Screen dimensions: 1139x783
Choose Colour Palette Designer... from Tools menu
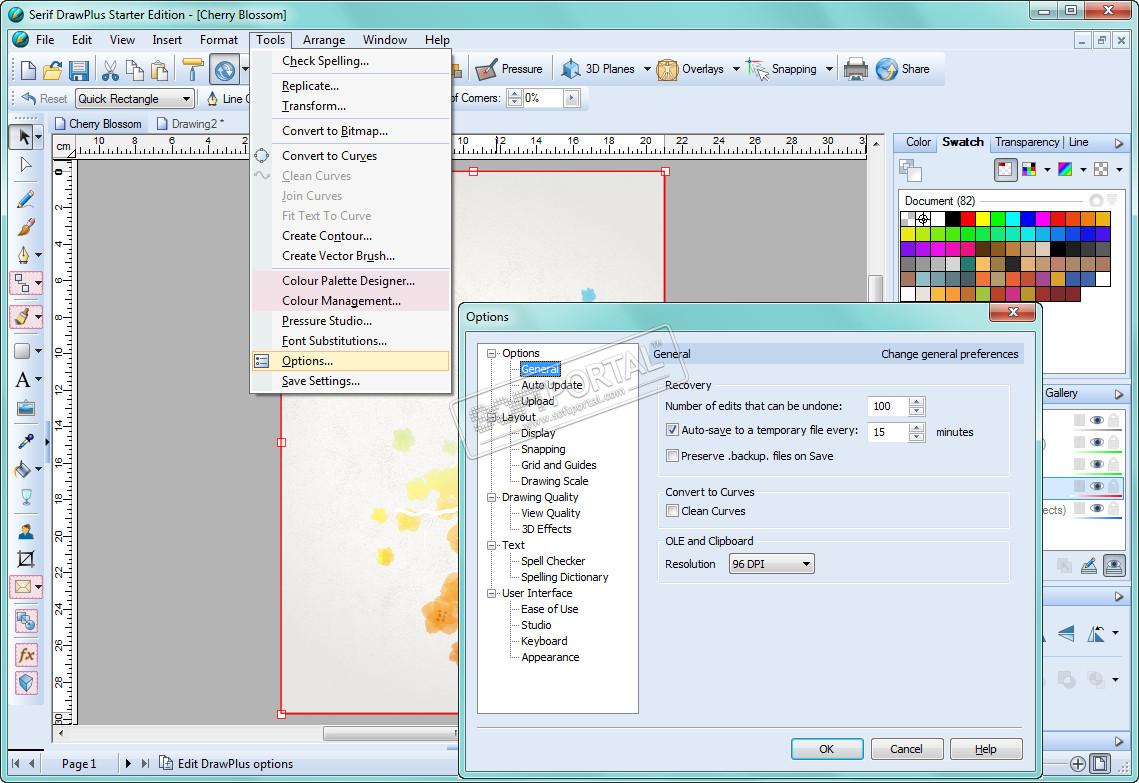pyautogui.click(x=350, y=280)
